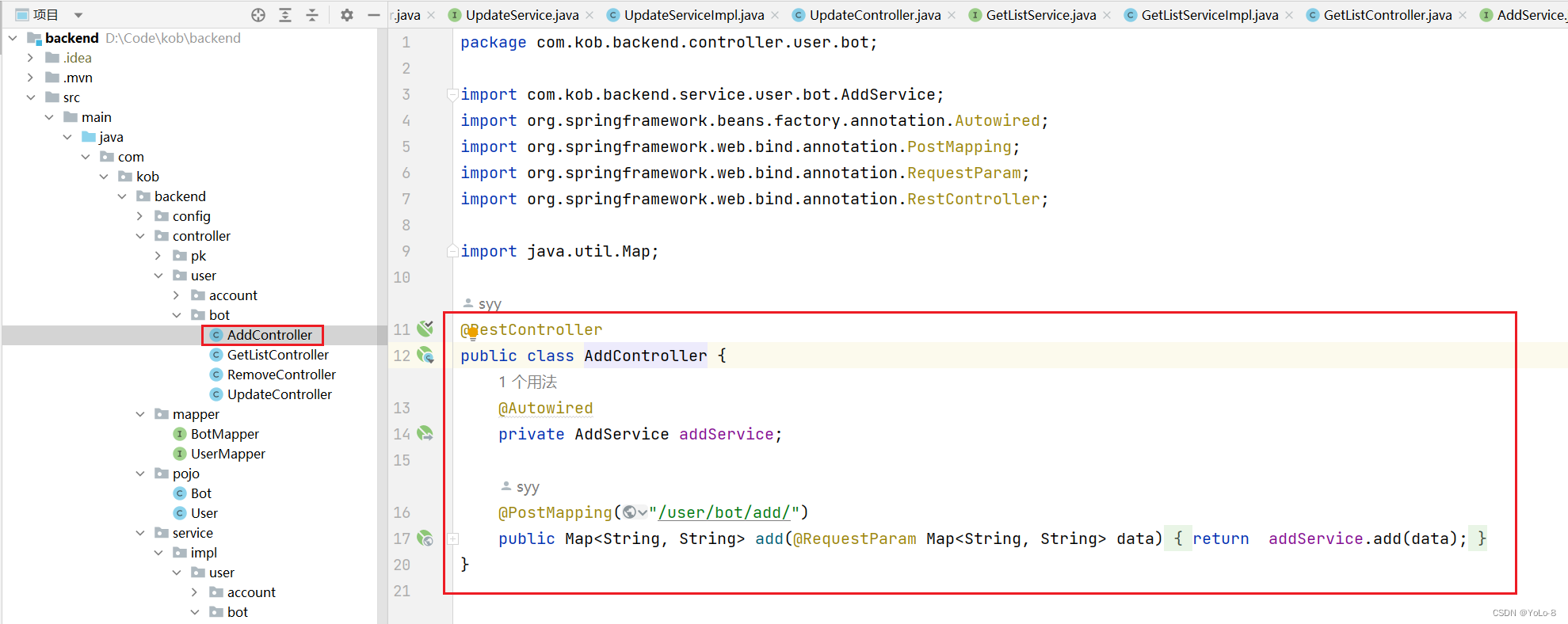Expand the config package

point(140,216)
